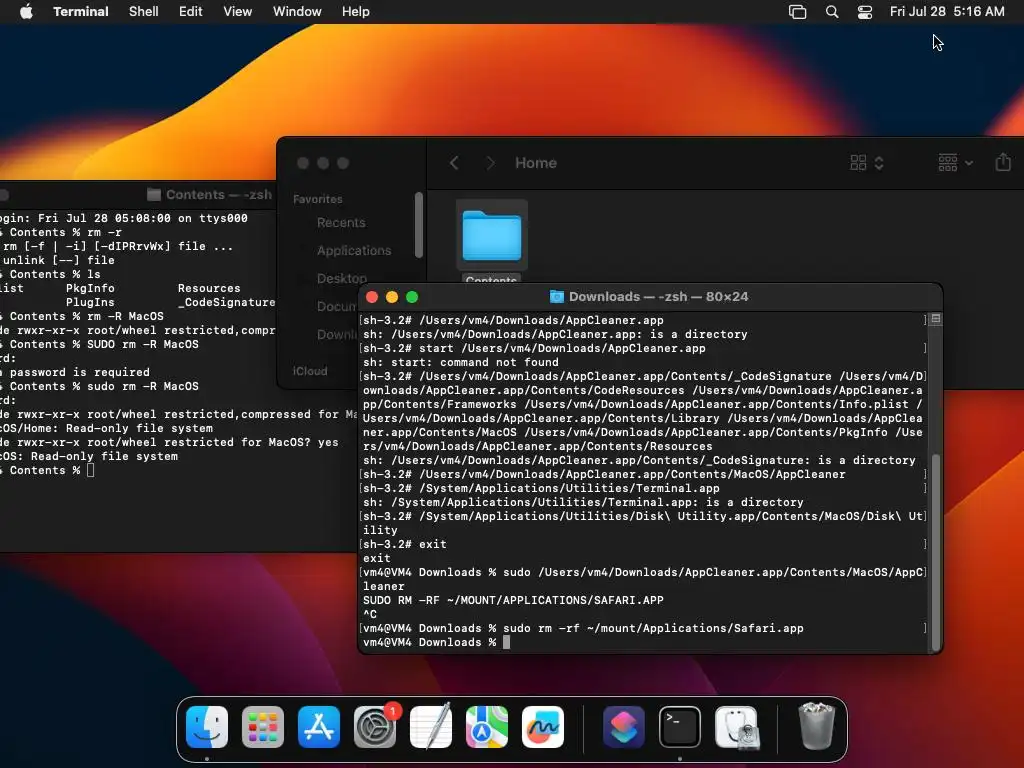Show the date and time notification panel

[x=947, y=12]
